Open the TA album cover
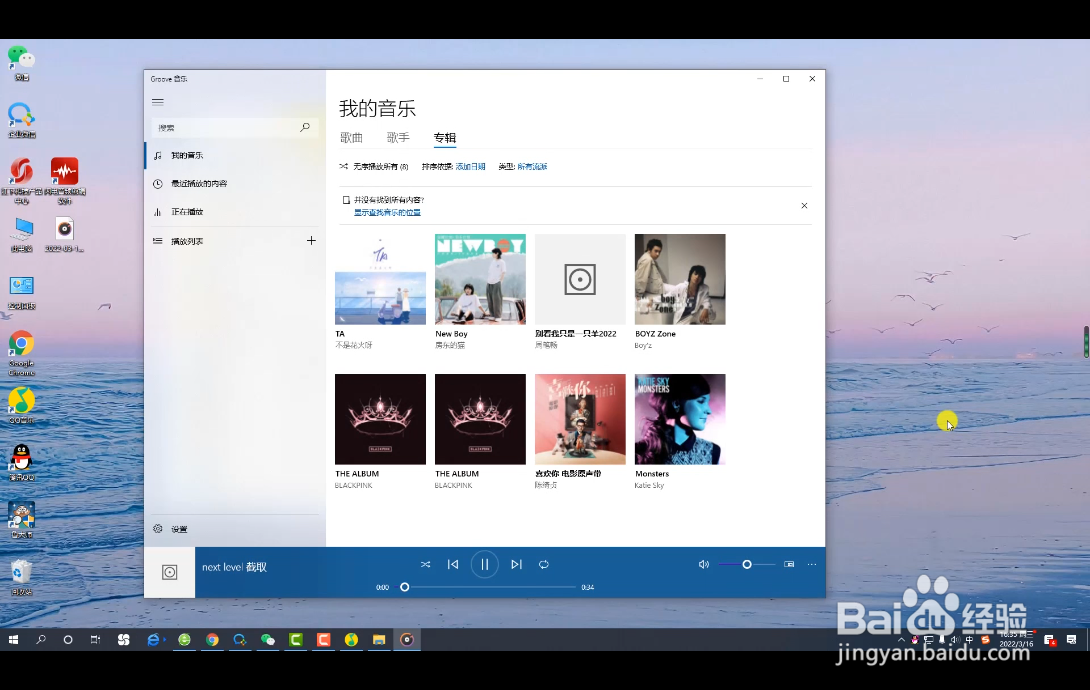Viewport: 1090px width, 690px height. pyautogui.click(x=380, y=279)
